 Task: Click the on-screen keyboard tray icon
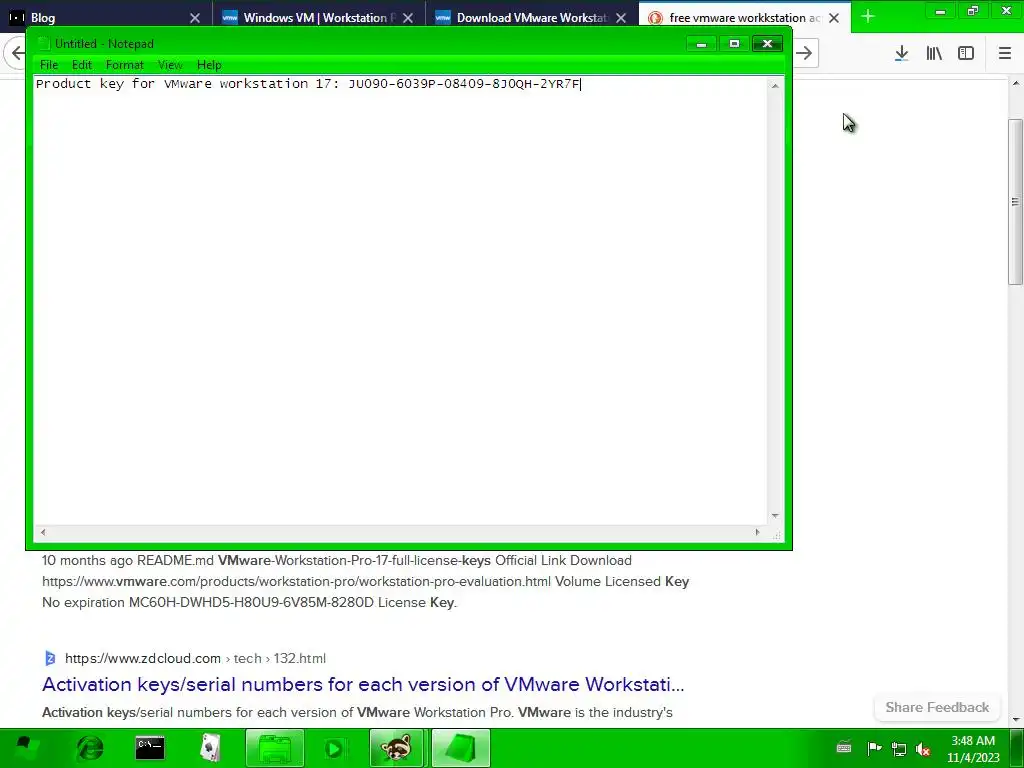click(x=844, y=748)
